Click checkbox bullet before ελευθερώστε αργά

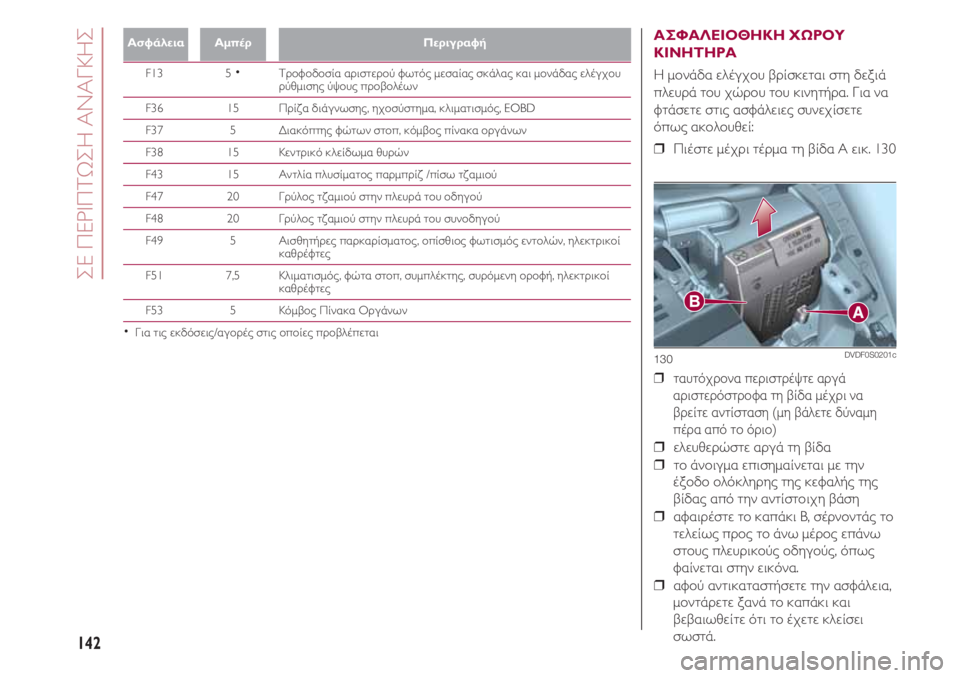pos(659,447)
